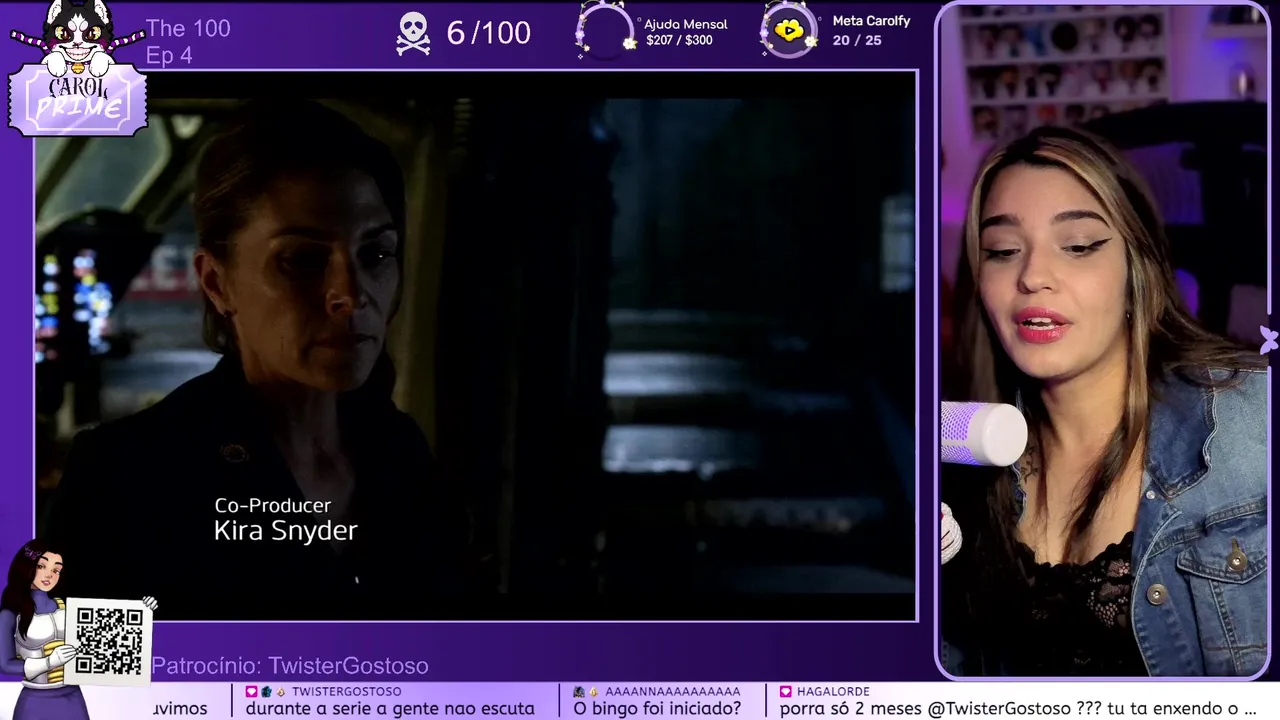Screen dimensions: 1280x720
Task: Click the Carol Prime cat logo
Action: (78, 69)
